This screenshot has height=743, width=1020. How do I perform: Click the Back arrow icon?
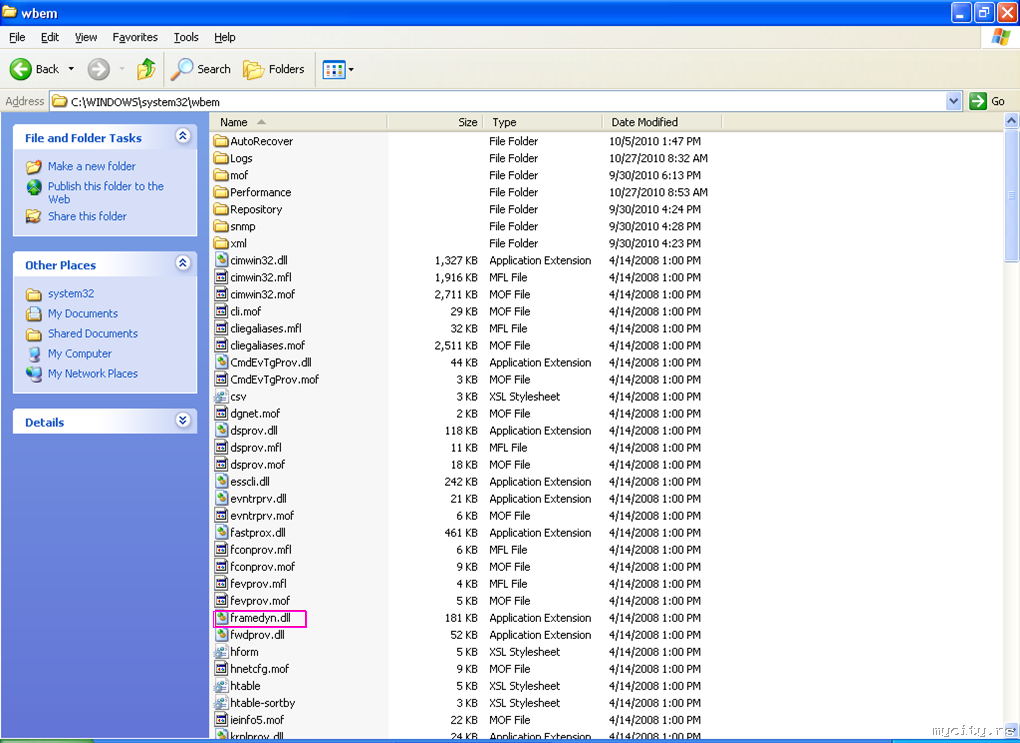point(21,69)
